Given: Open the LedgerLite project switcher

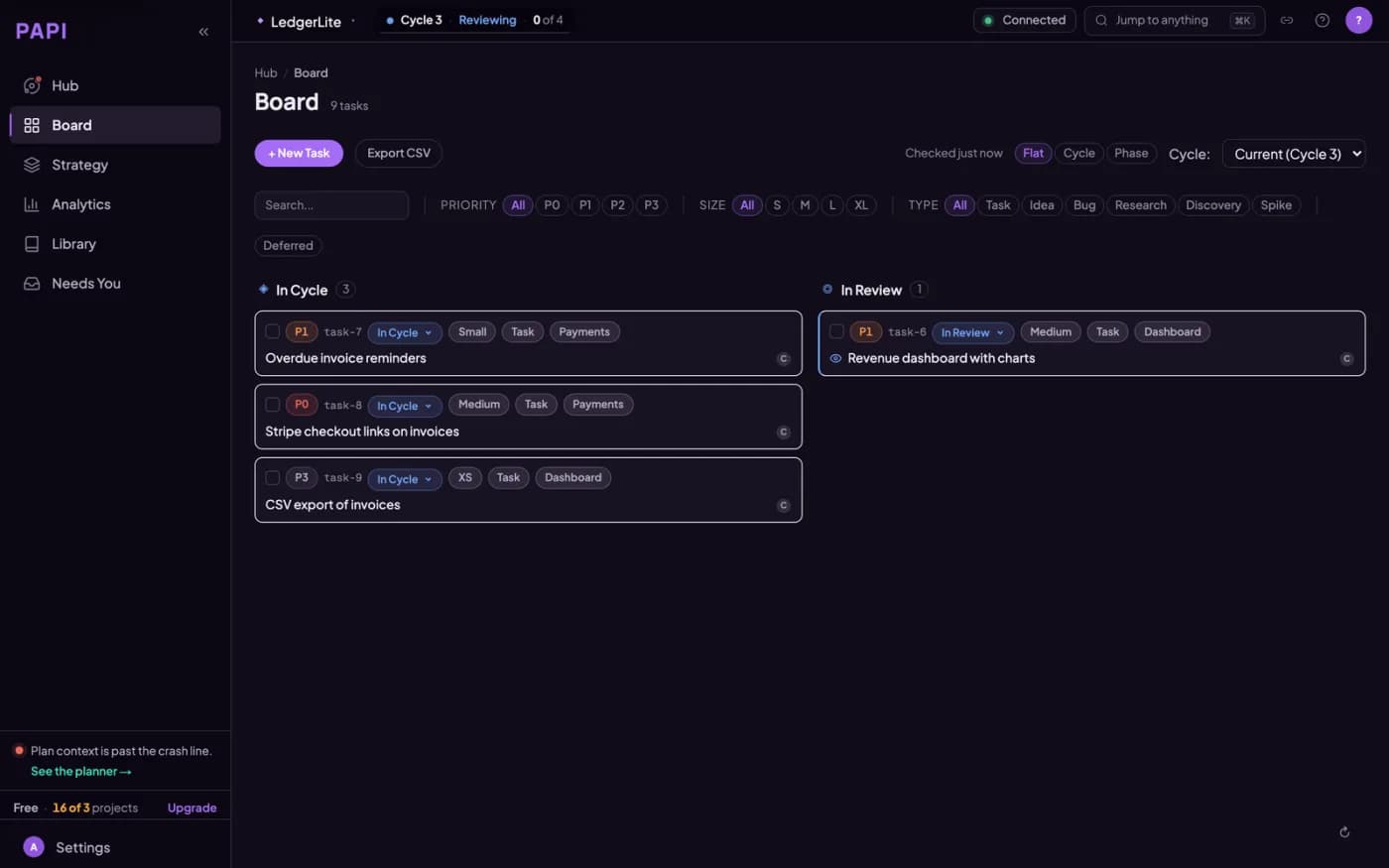Looking at the screenshot, I should (305, 21).
